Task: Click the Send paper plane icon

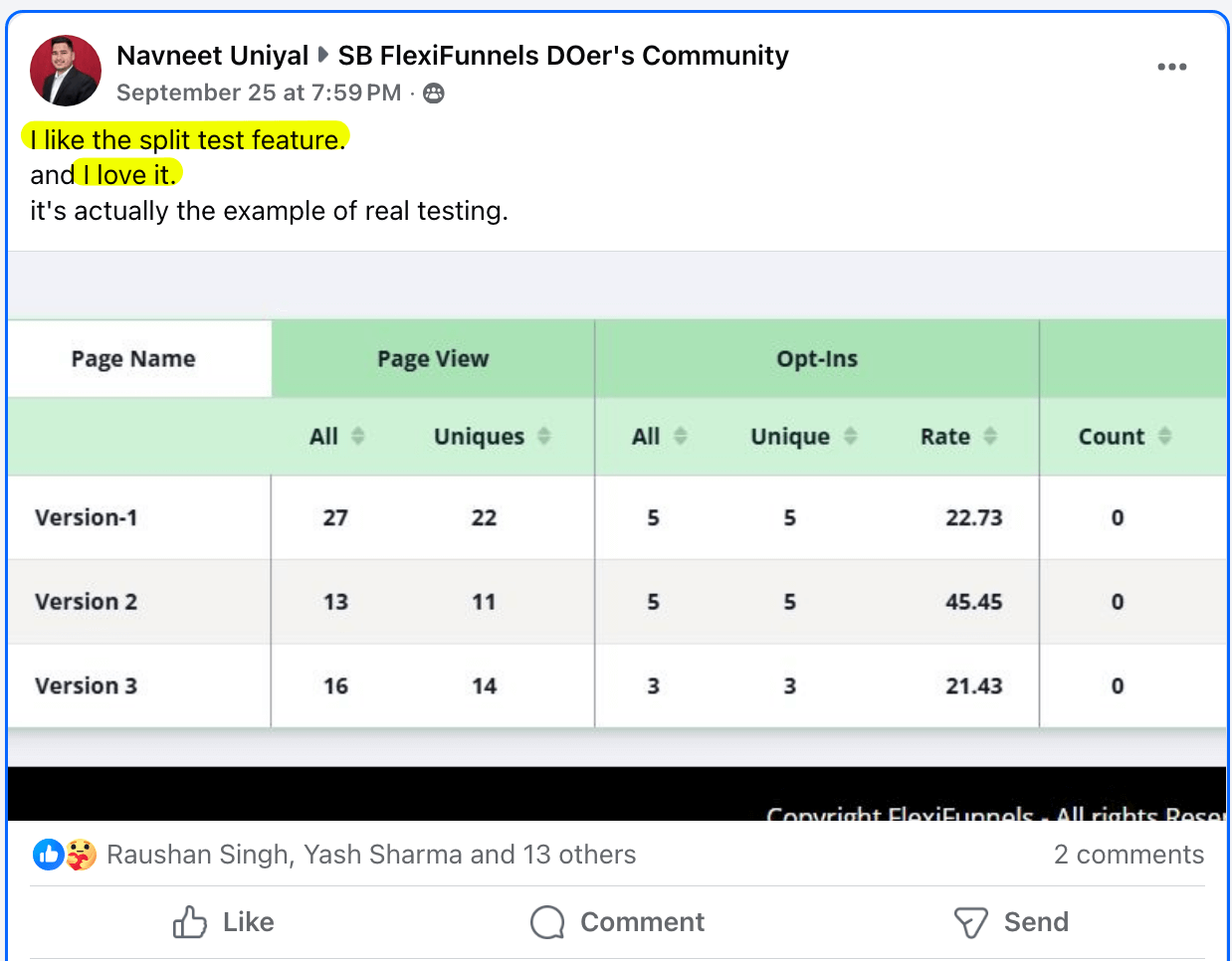Action: 969,922
